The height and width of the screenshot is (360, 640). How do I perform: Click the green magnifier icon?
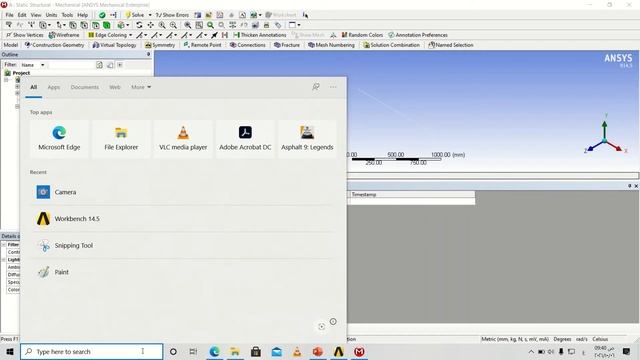211,25
